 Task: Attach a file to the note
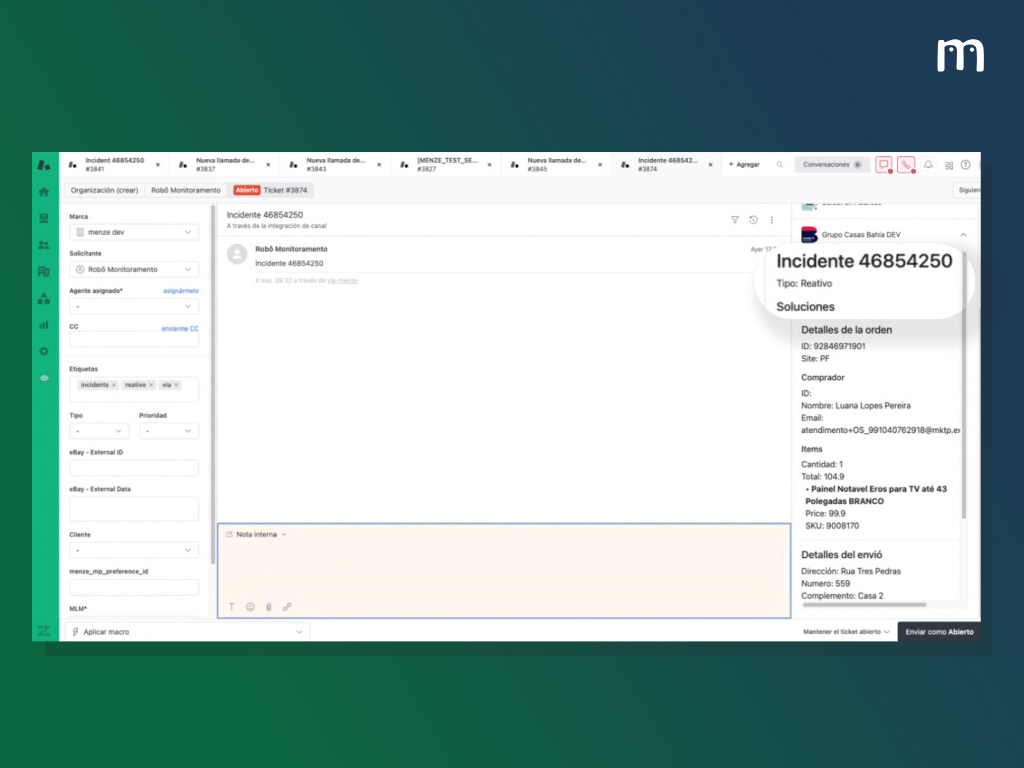[x=268, y=606]
